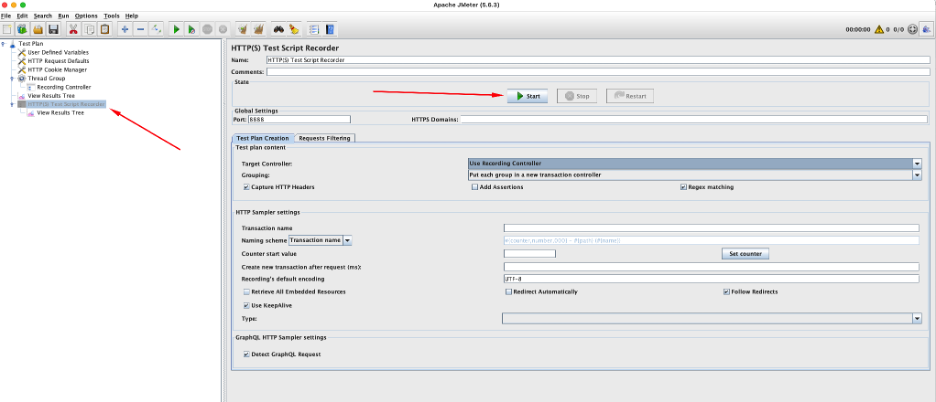Viewport: 936px width, 402px height.
Task: Start the test with green toolbar arrow
Action: point(176,29)
